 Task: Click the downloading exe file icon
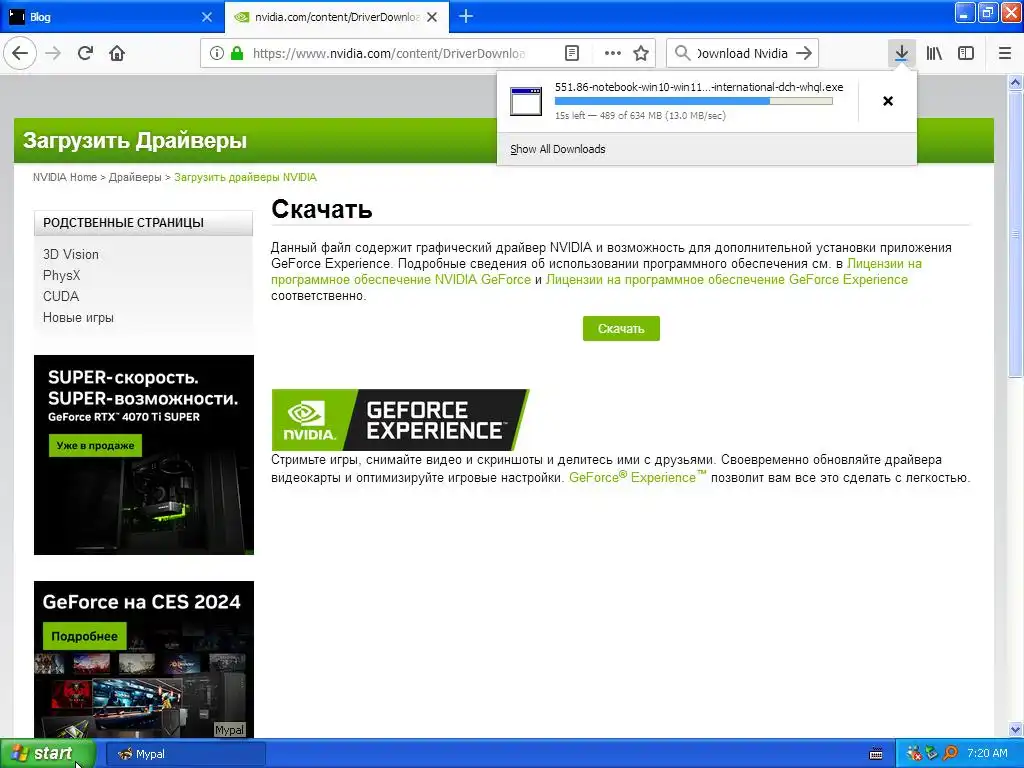[x=526, y=101]
